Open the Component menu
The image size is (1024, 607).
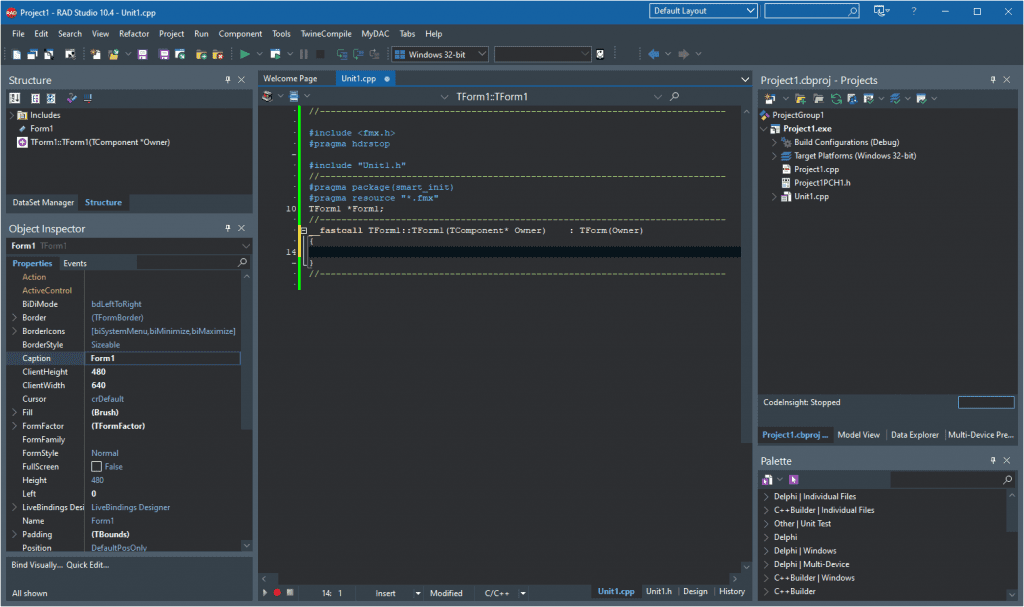click(x=240, y=34)
